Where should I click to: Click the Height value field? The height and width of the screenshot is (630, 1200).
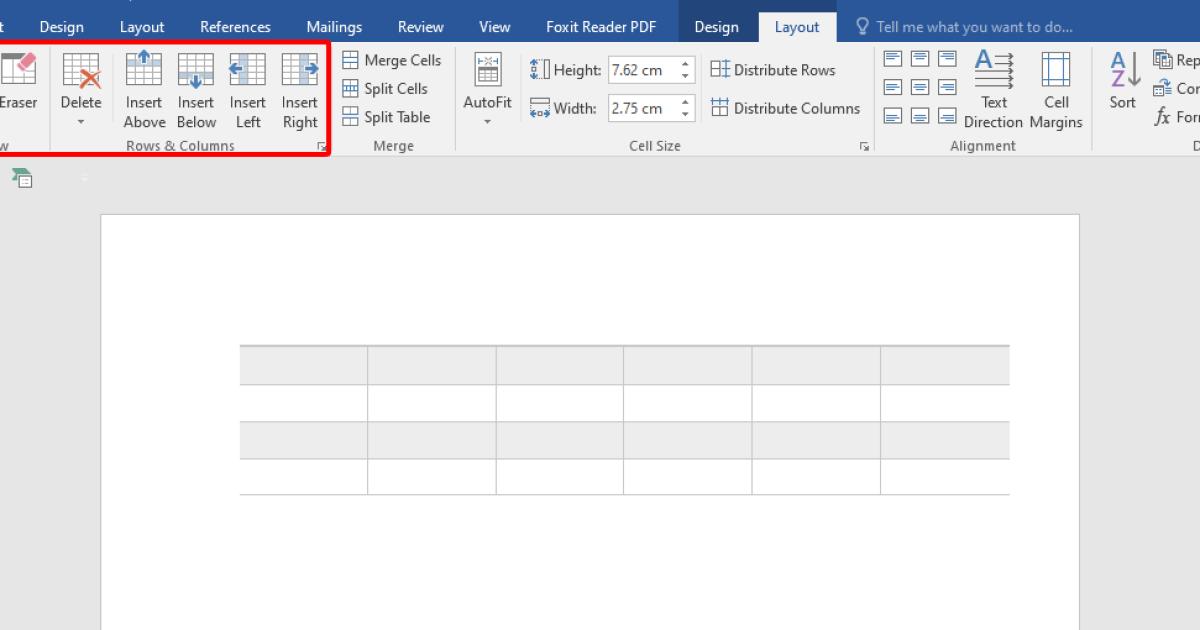[642, 70]
